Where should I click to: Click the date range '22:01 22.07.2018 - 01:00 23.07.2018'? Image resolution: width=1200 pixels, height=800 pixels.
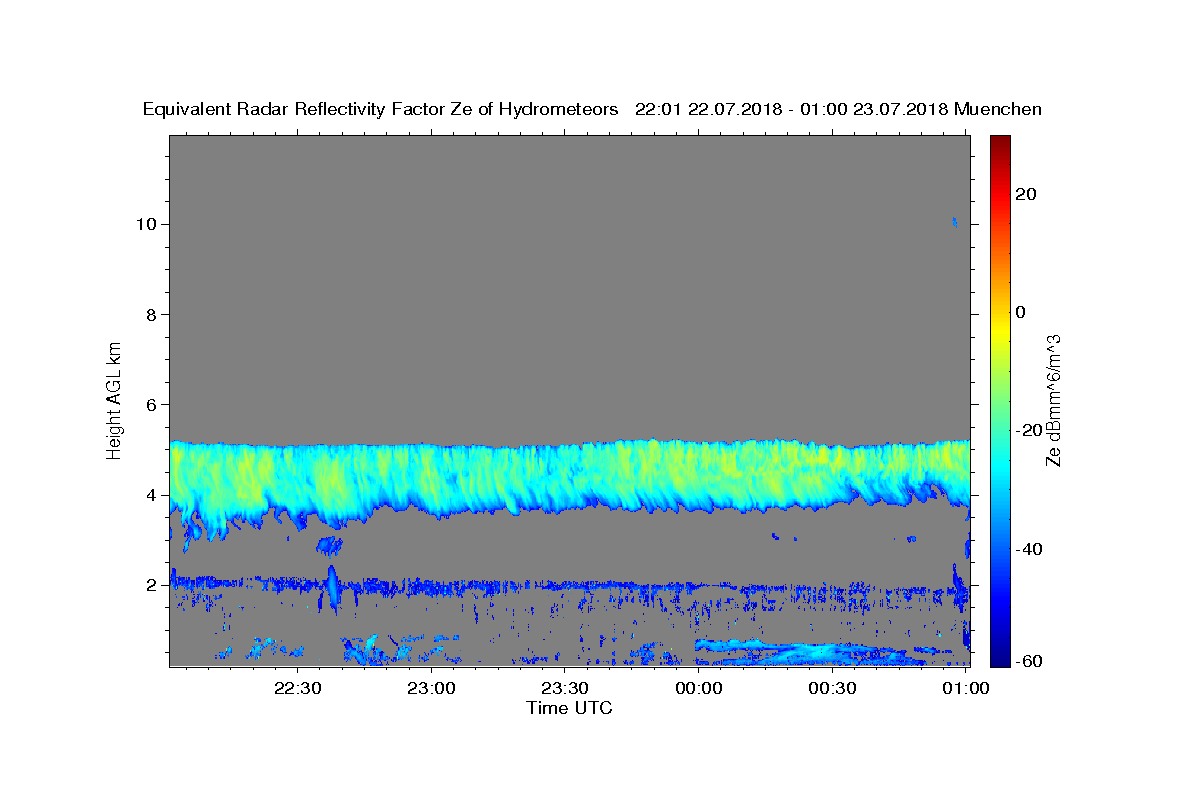[x=792, y=110]
